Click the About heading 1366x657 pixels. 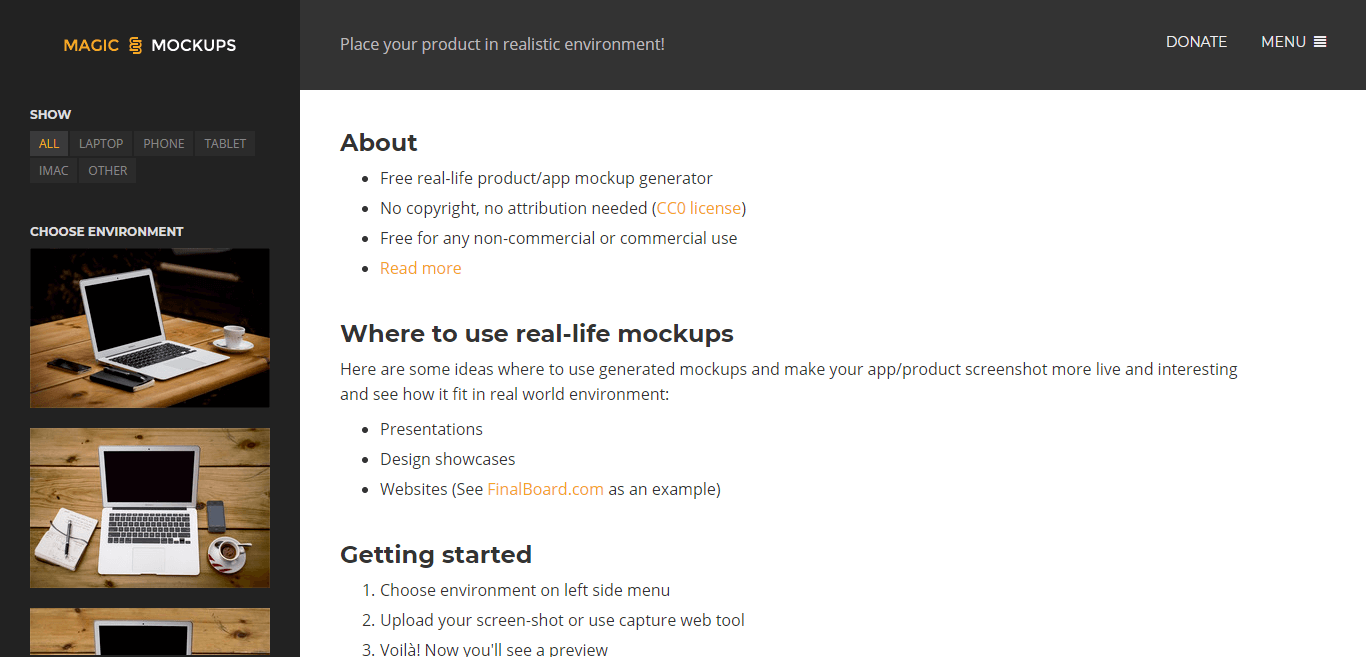[x=379, y=142]
